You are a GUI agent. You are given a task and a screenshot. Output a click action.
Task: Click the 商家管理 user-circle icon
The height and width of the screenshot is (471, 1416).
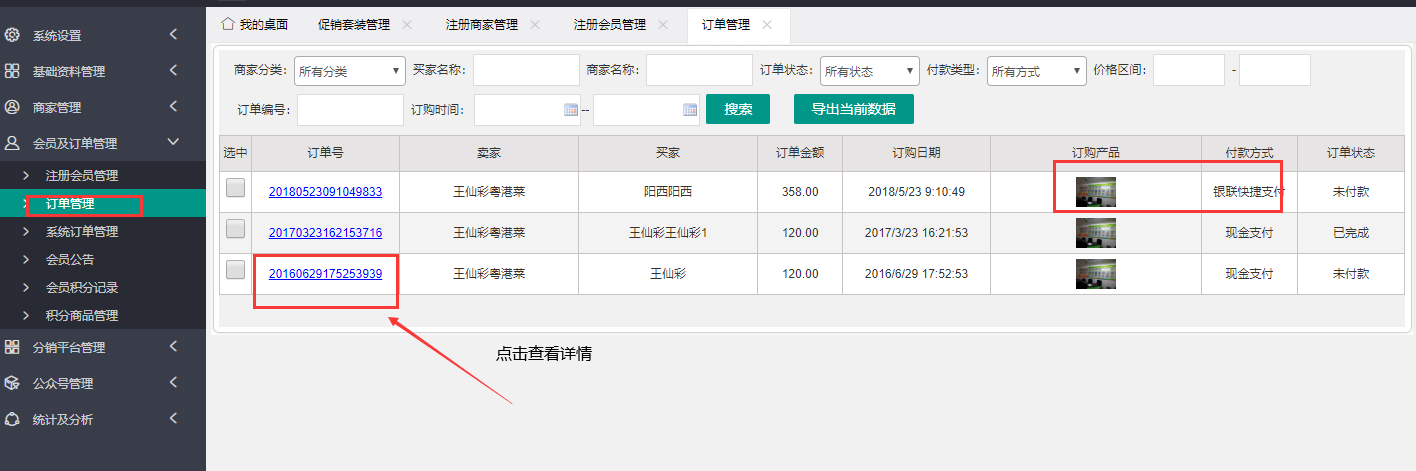[x=12, y=107]
